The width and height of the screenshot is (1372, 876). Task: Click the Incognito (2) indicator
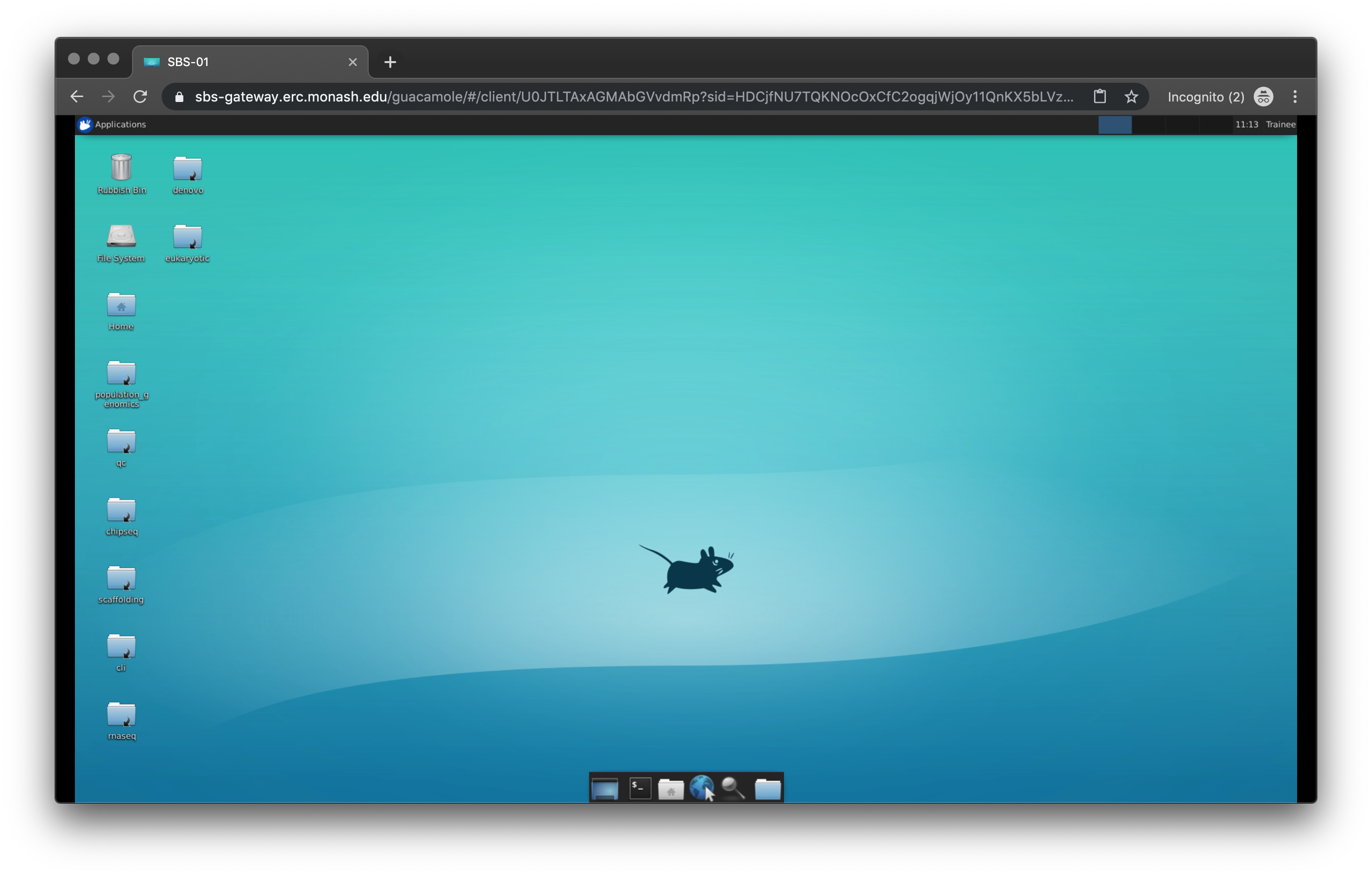point(1219,97)
